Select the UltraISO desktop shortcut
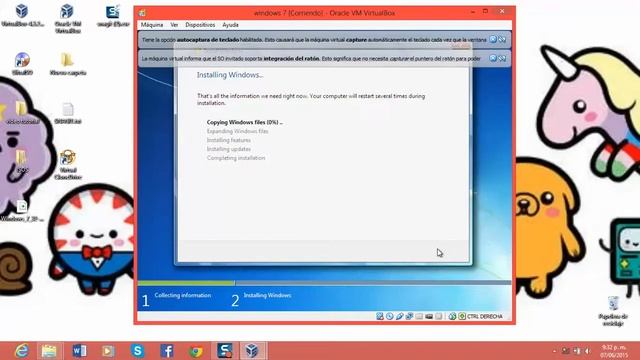This screenshot has width=640, height=360. [22, 64]
